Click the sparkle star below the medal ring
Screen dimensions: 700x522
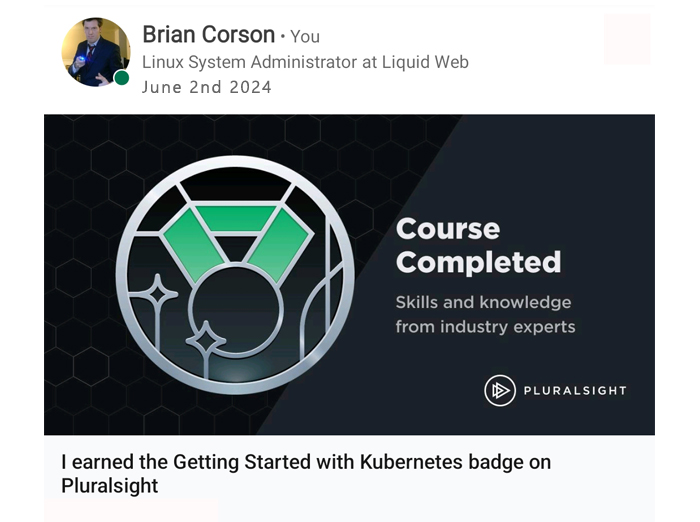pos(206,342)
